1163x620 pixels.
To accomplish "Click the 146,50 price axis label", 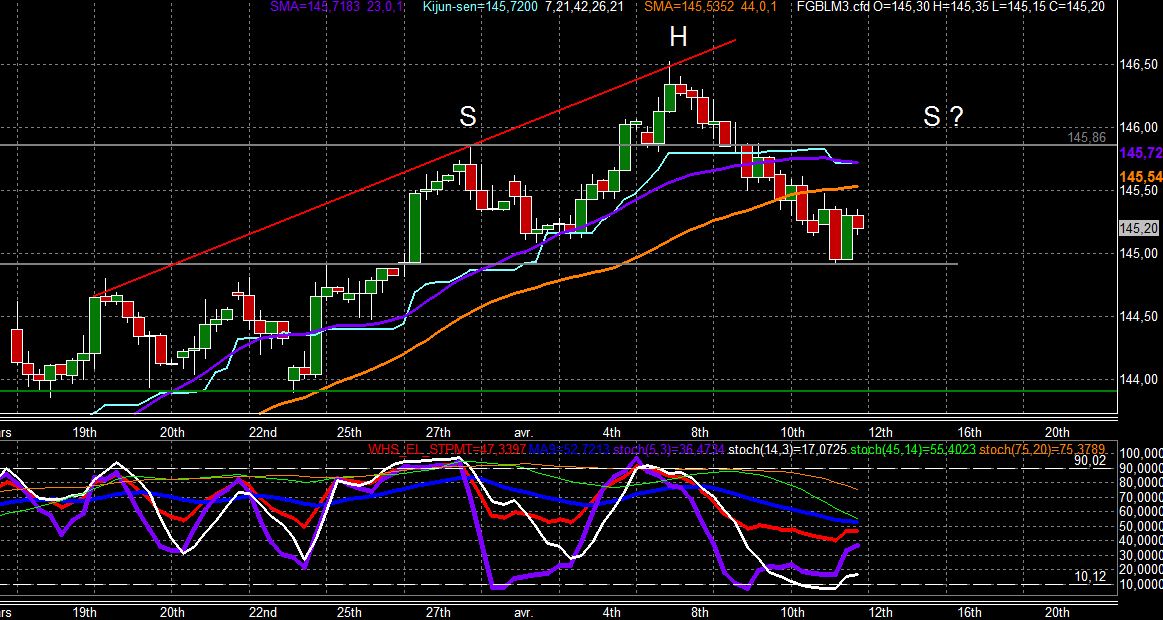I will tap(1138, 65).
